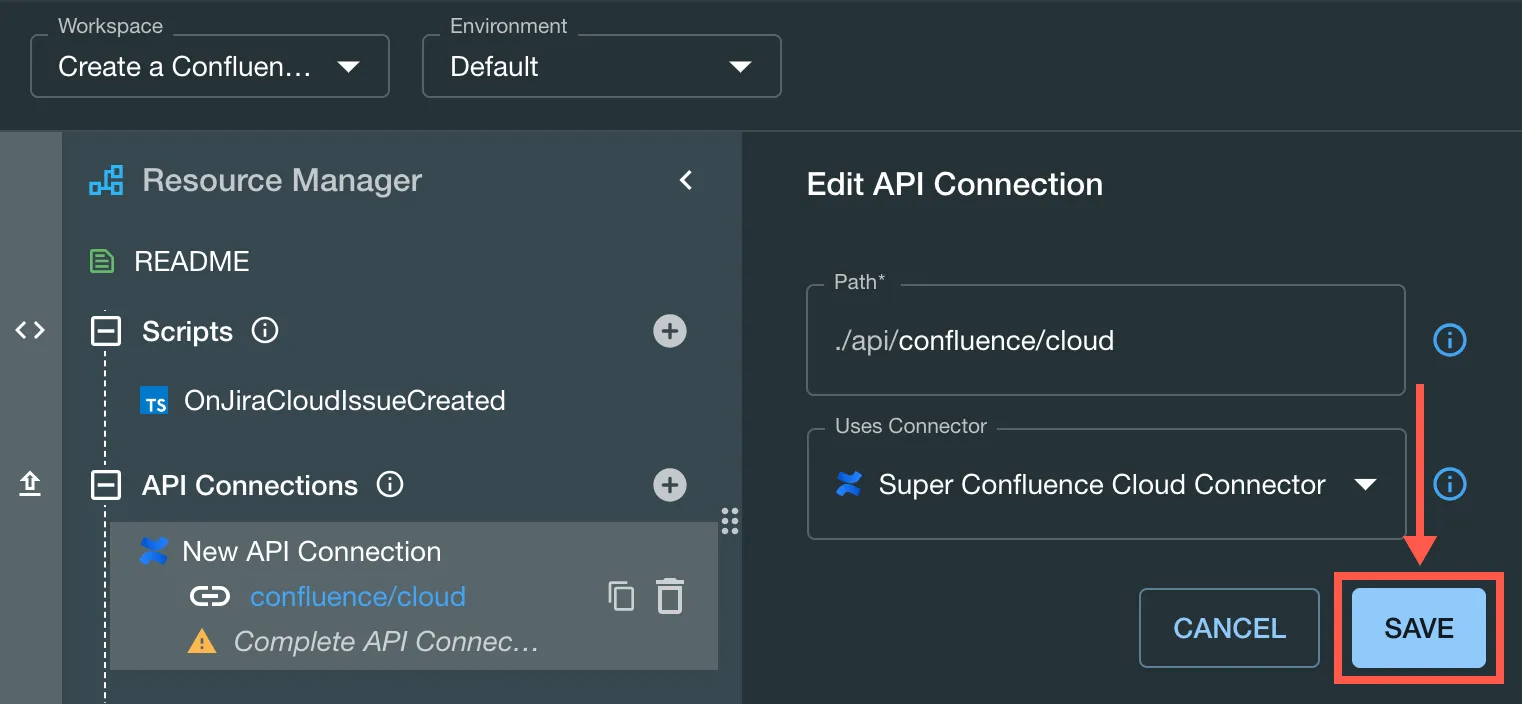Click the TypeScript file icon
The height and width of the screenshot is (704, 1522).
pyautogui.click(x=154, y=402)
